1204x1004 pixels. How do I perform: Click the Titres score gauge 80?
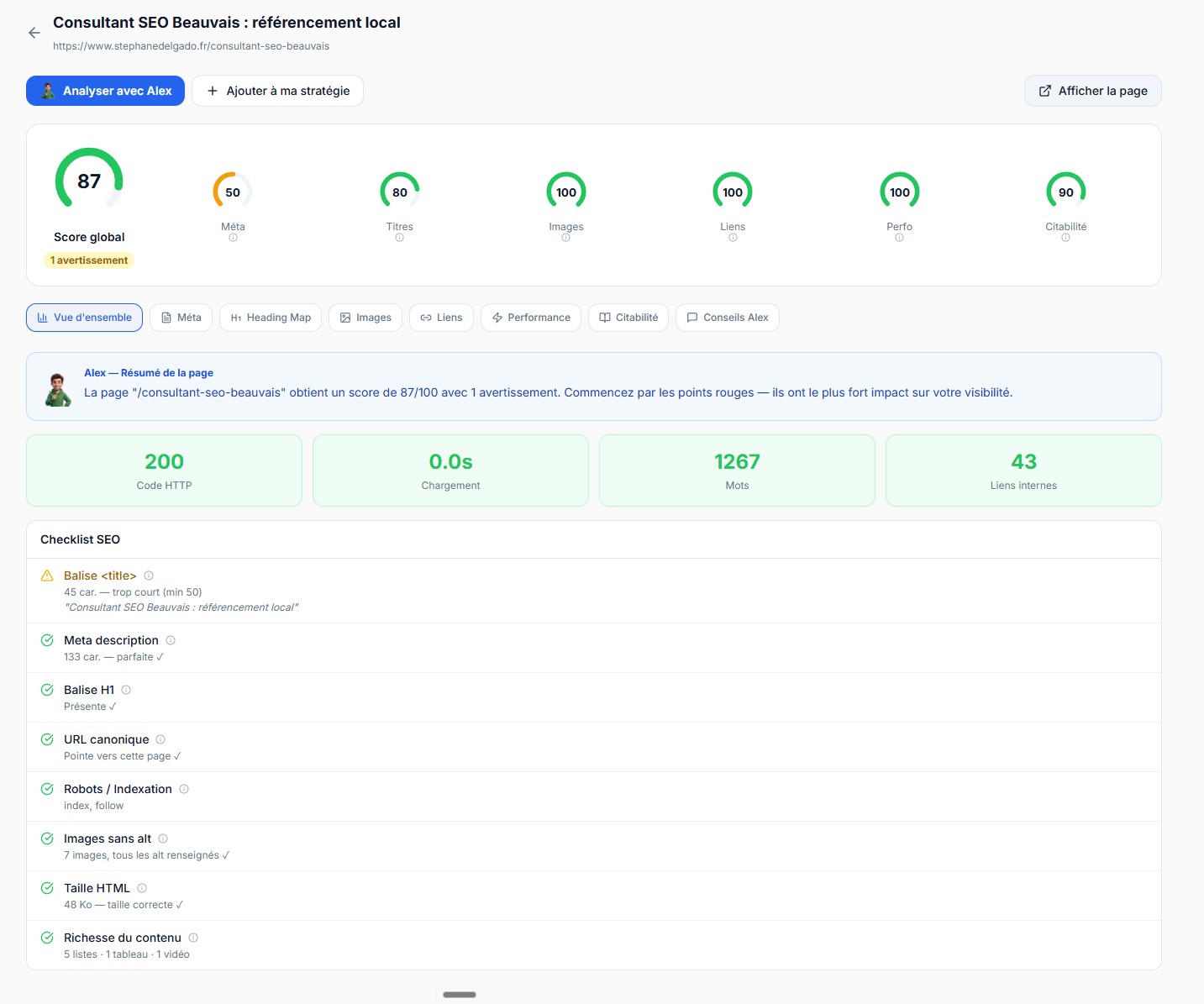pos(400,192)
